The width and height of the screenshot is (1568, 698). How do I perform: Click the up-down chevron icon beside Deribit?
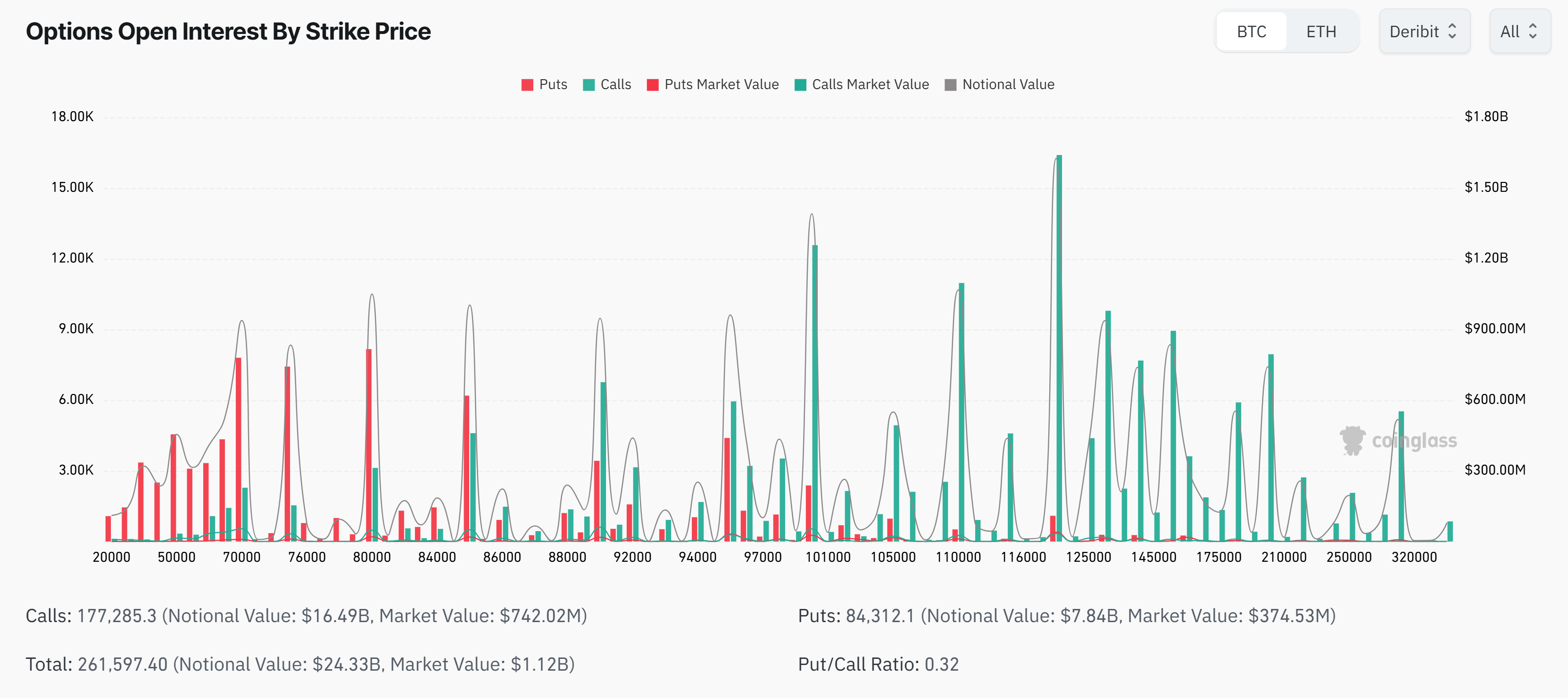click(x=1452, y=31)
